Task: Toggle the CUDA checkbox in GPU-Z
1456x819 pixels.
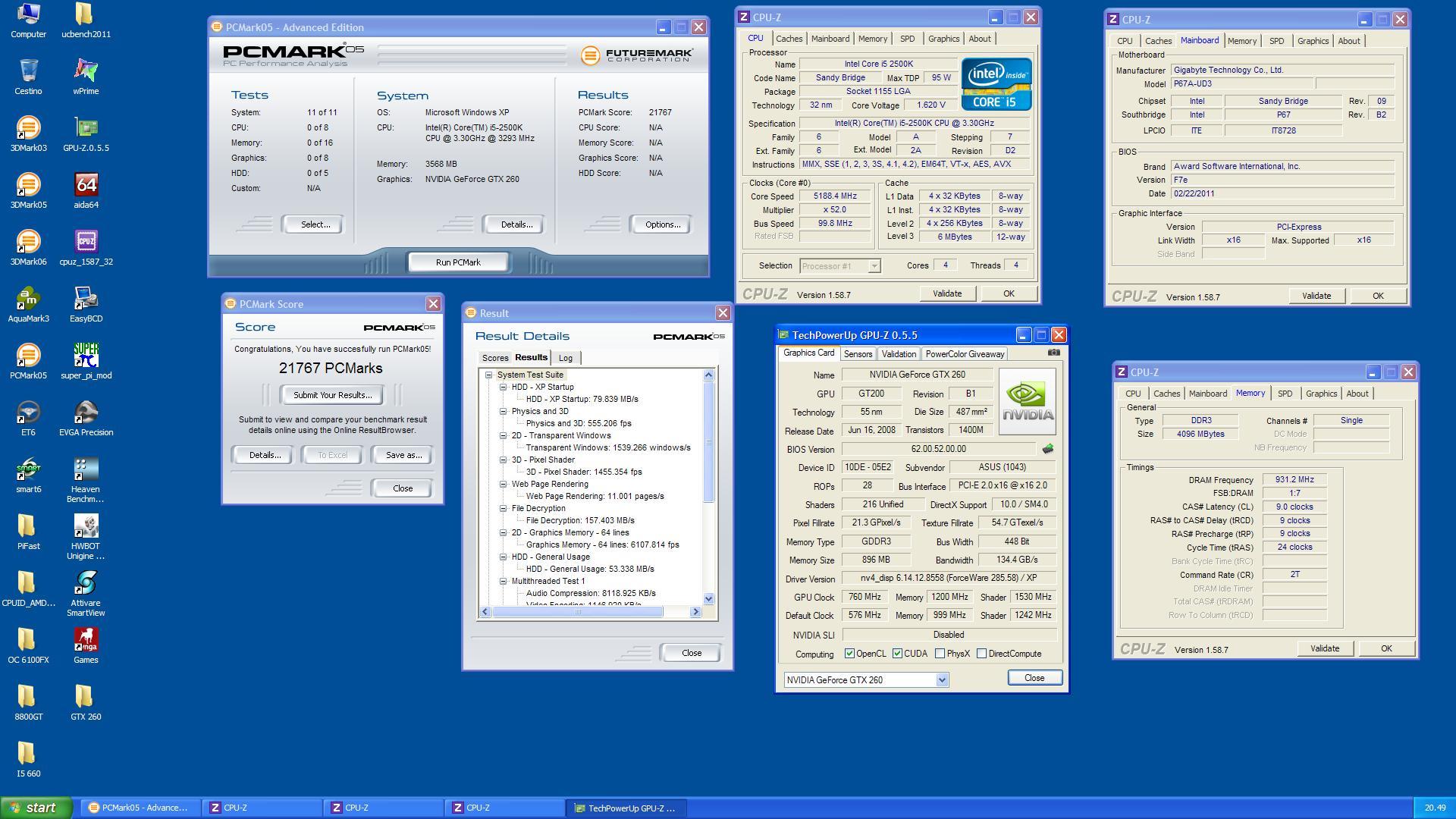Action: click(897, 654)
